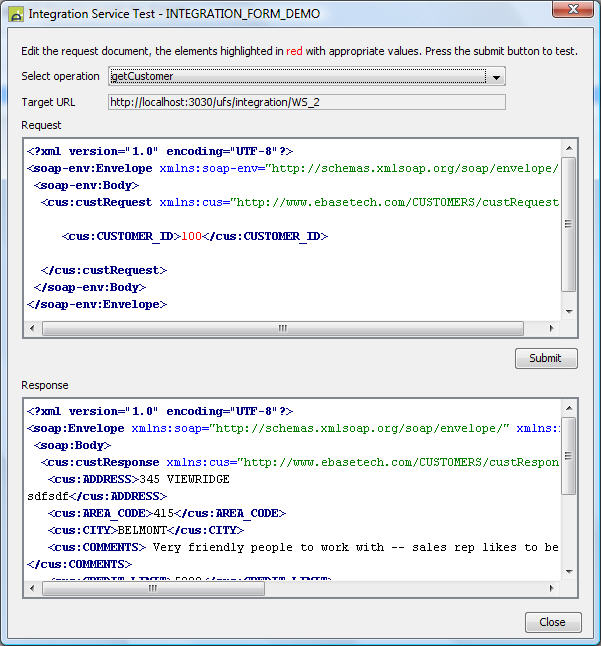Click the Response pane's scroll down arrow
Screen dimensions: 601x646
coord(569,572)
